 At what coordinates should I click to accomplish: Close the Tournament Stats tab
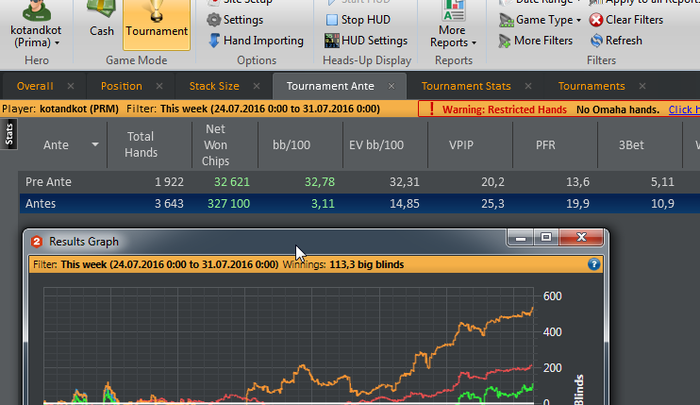528,86
